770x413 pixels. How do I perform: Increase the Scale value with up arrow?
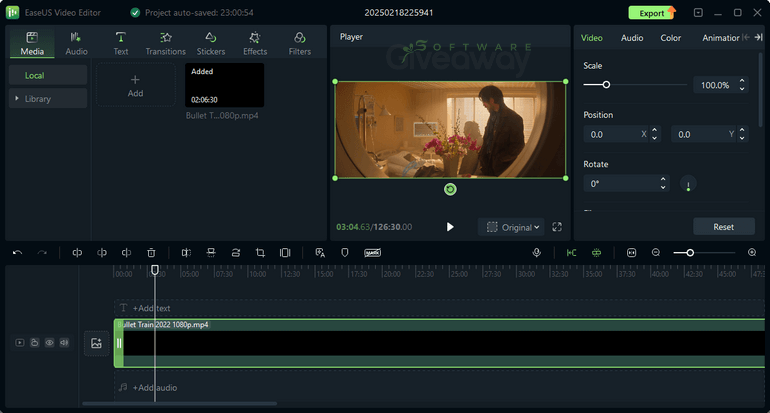[741, 81]
